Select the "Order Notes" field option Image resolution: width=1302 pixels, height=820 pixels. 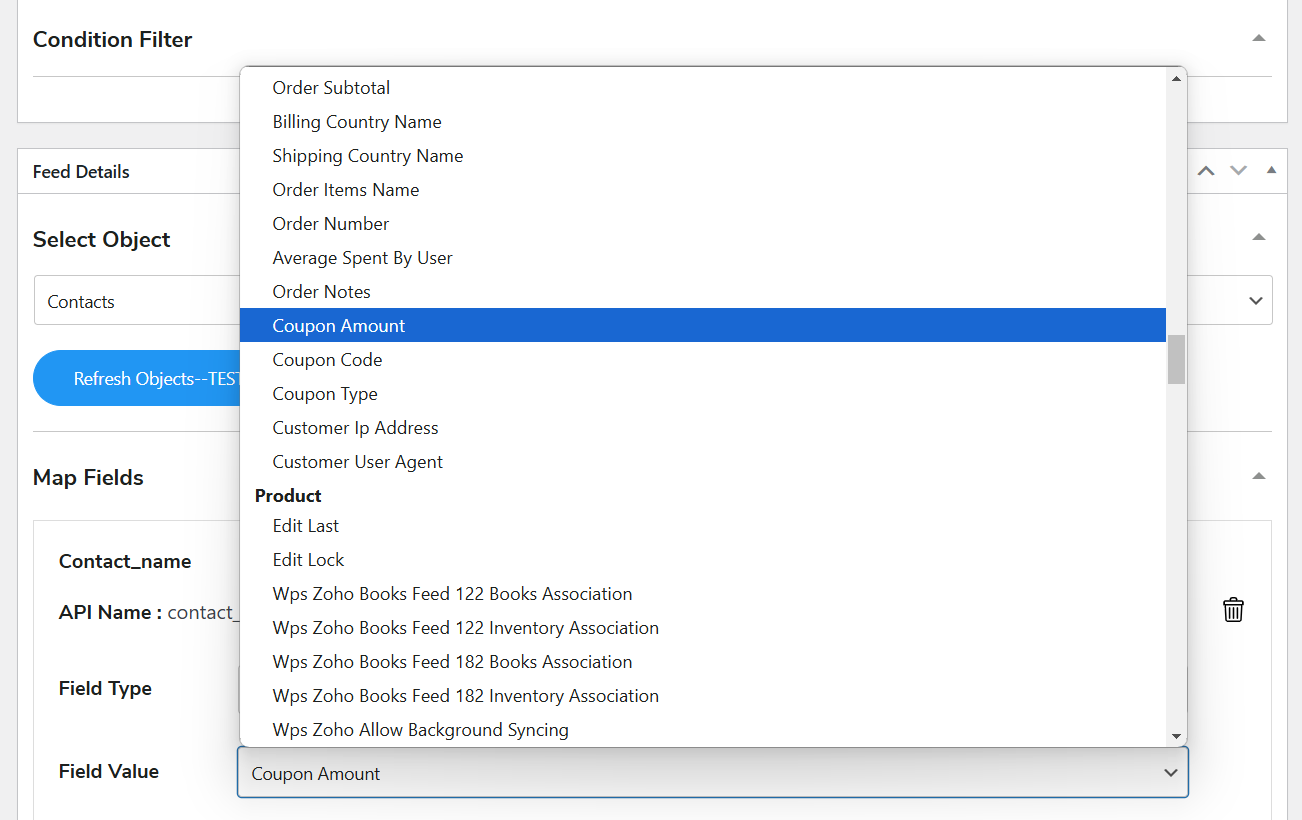tap(321, 291)
